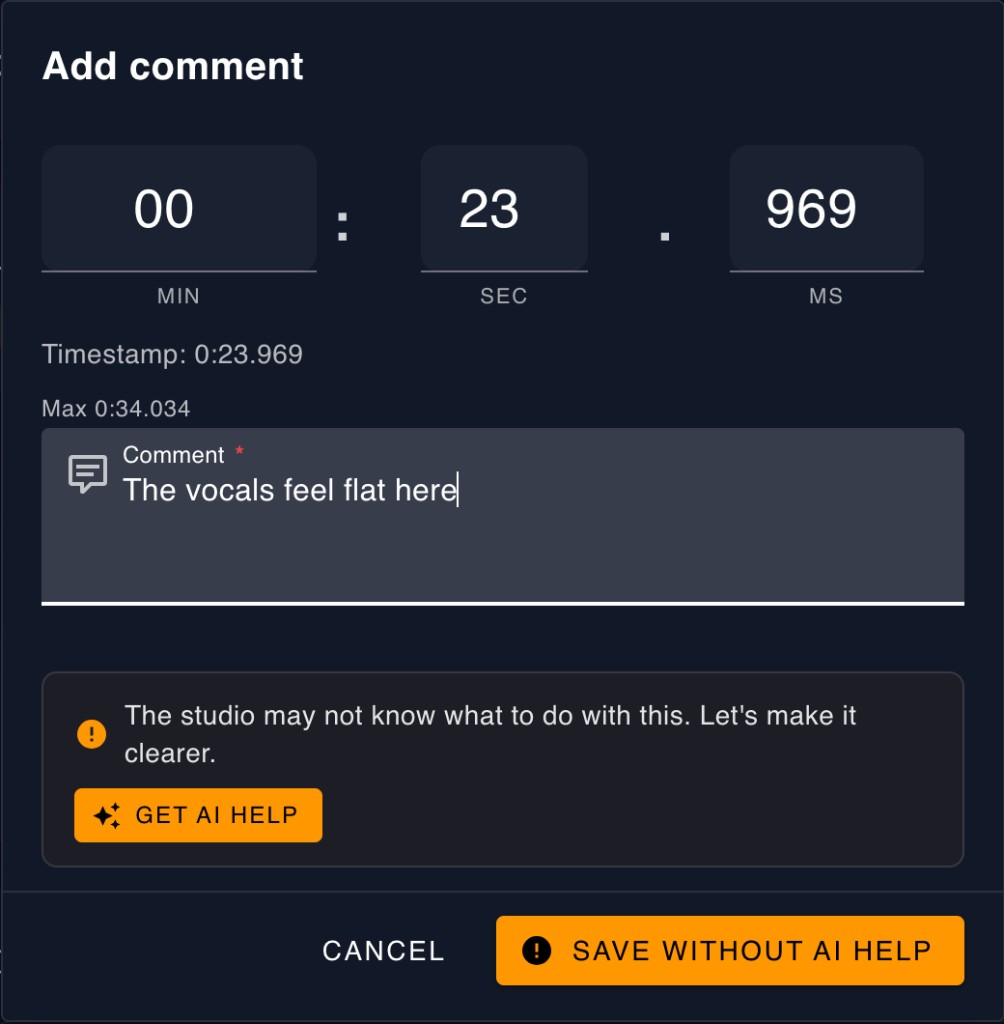Click the Timestamp 0:23.969 label
Image resolution: width=1004 pixels, height=1024 pixels.
171,354
